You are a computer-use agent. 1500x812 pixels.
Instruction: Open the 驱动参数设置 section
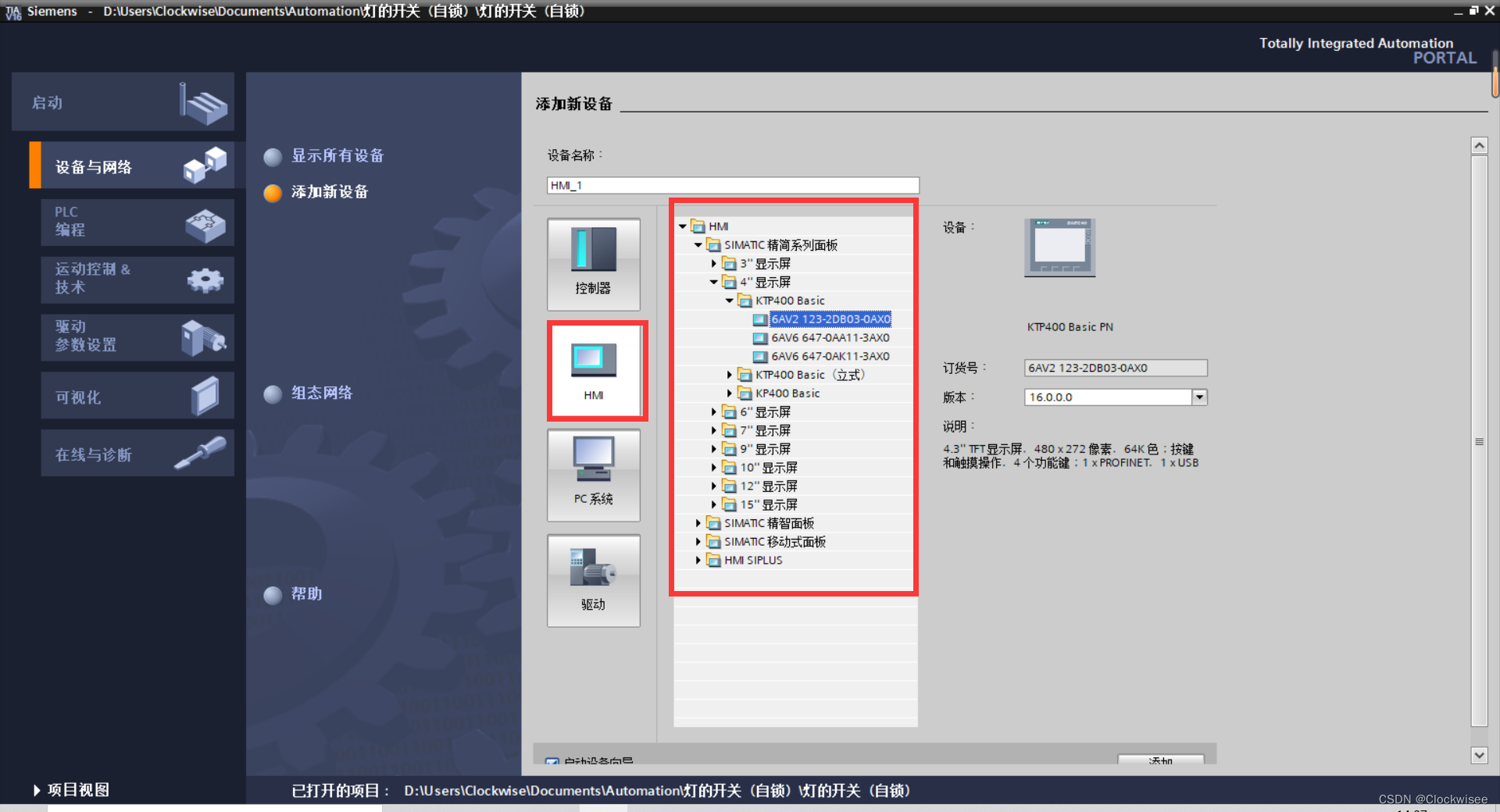(x=137, y=337)
